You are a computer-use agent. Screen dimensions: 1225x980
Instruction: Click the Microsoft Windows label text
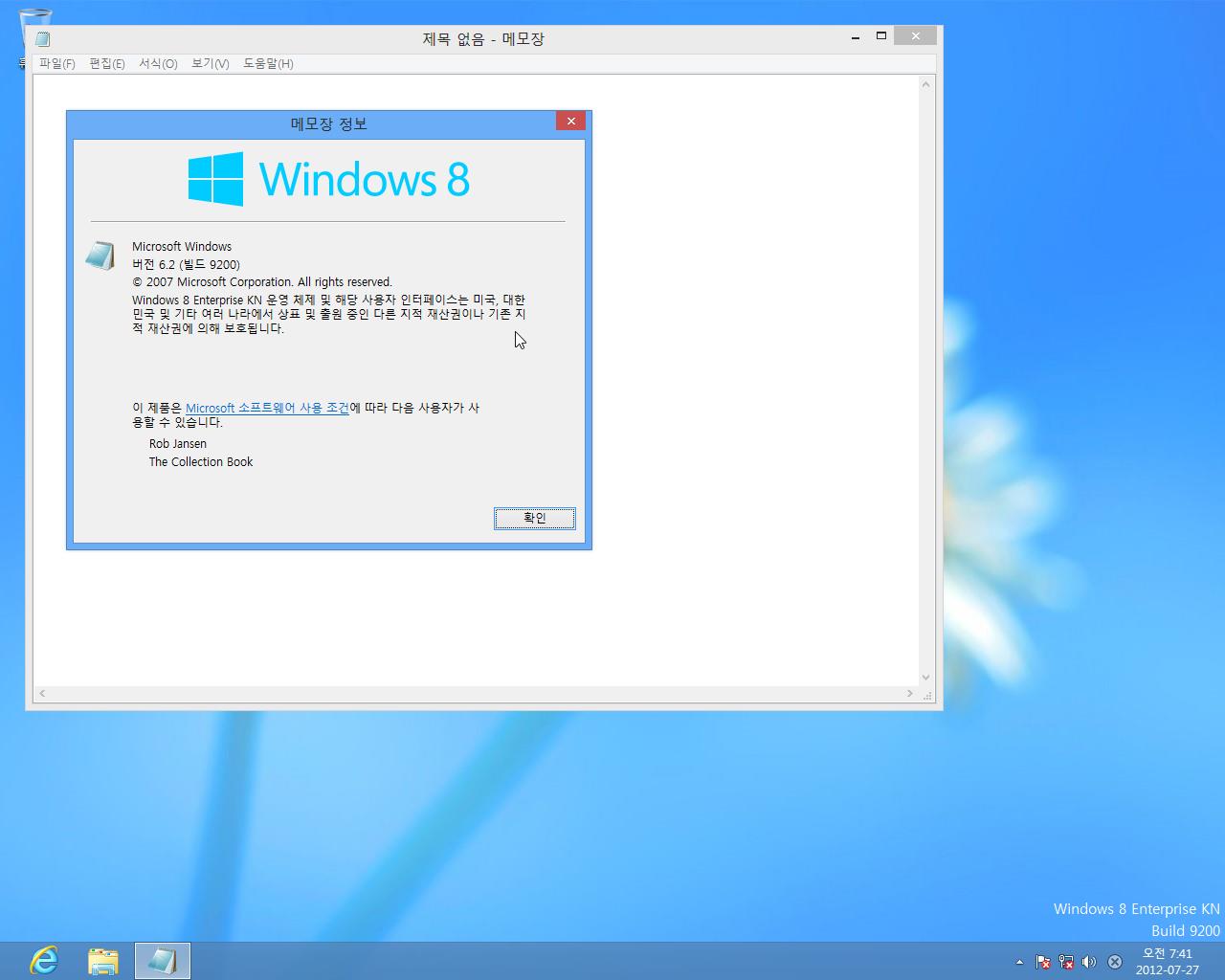pyautogui.click(x=182, y=246)
